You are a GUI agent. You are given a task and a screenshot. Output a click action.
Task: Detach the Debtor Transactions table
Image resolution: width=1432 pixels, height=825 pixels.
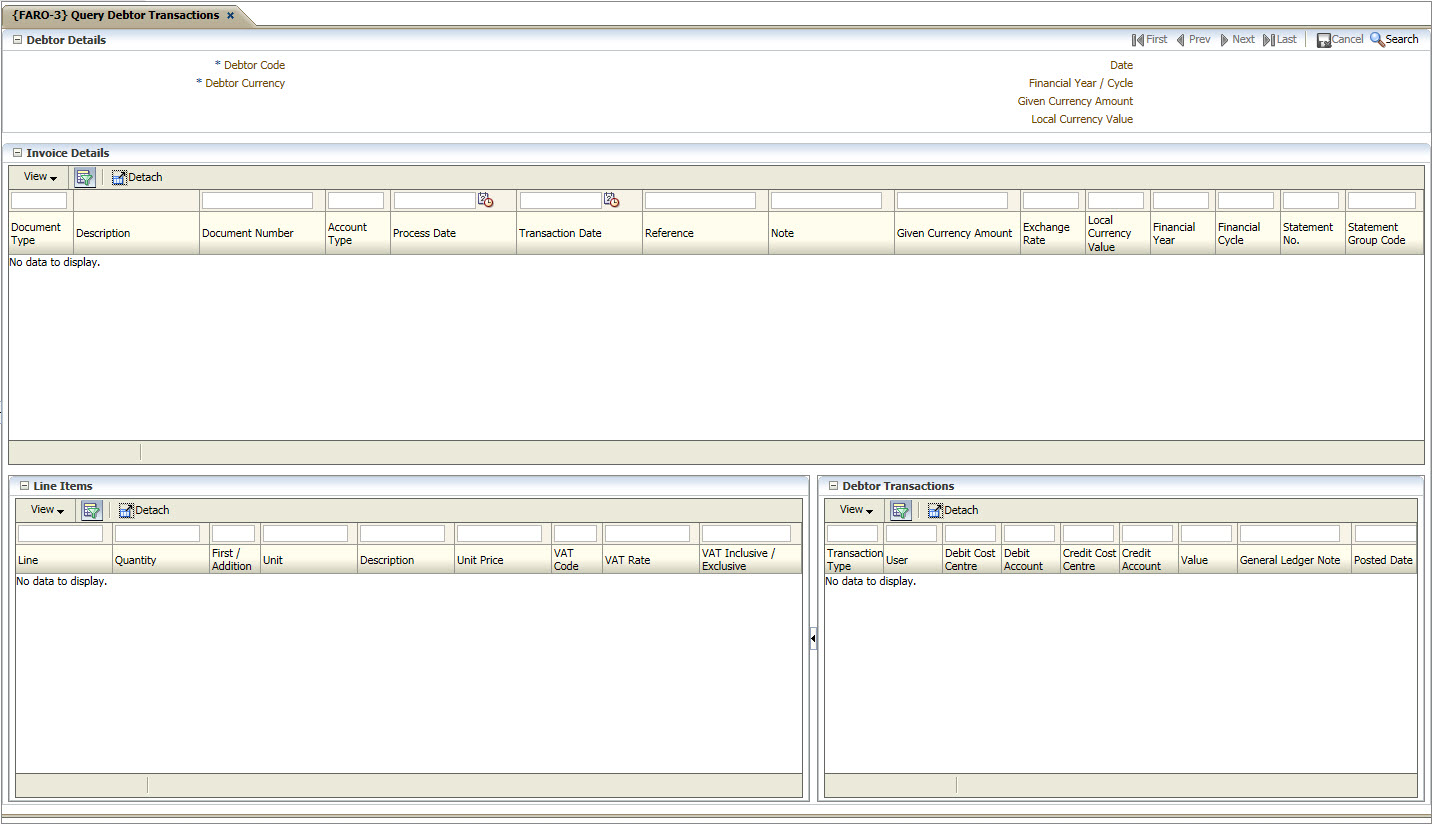click(952, 510)
